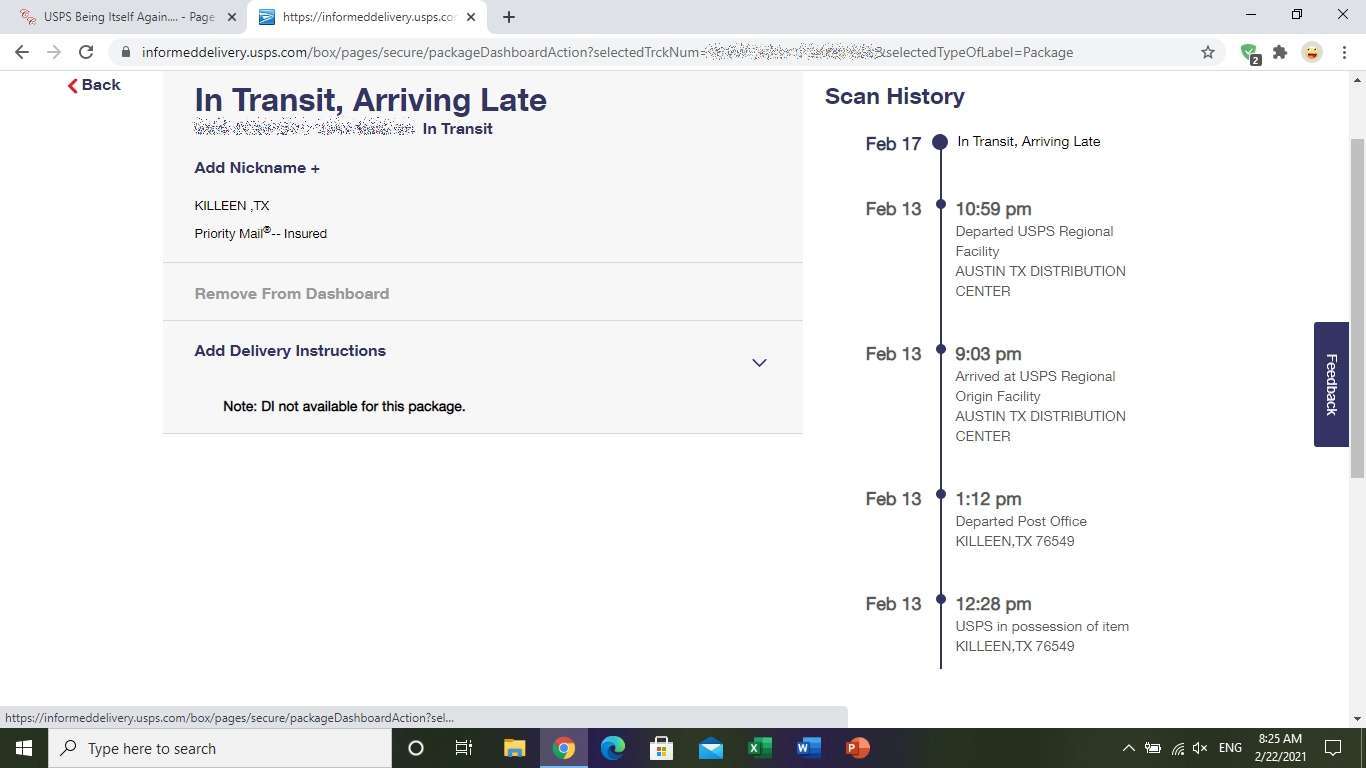Open the Windows Start menu
Screen dimensions: 1366x768
24,748
